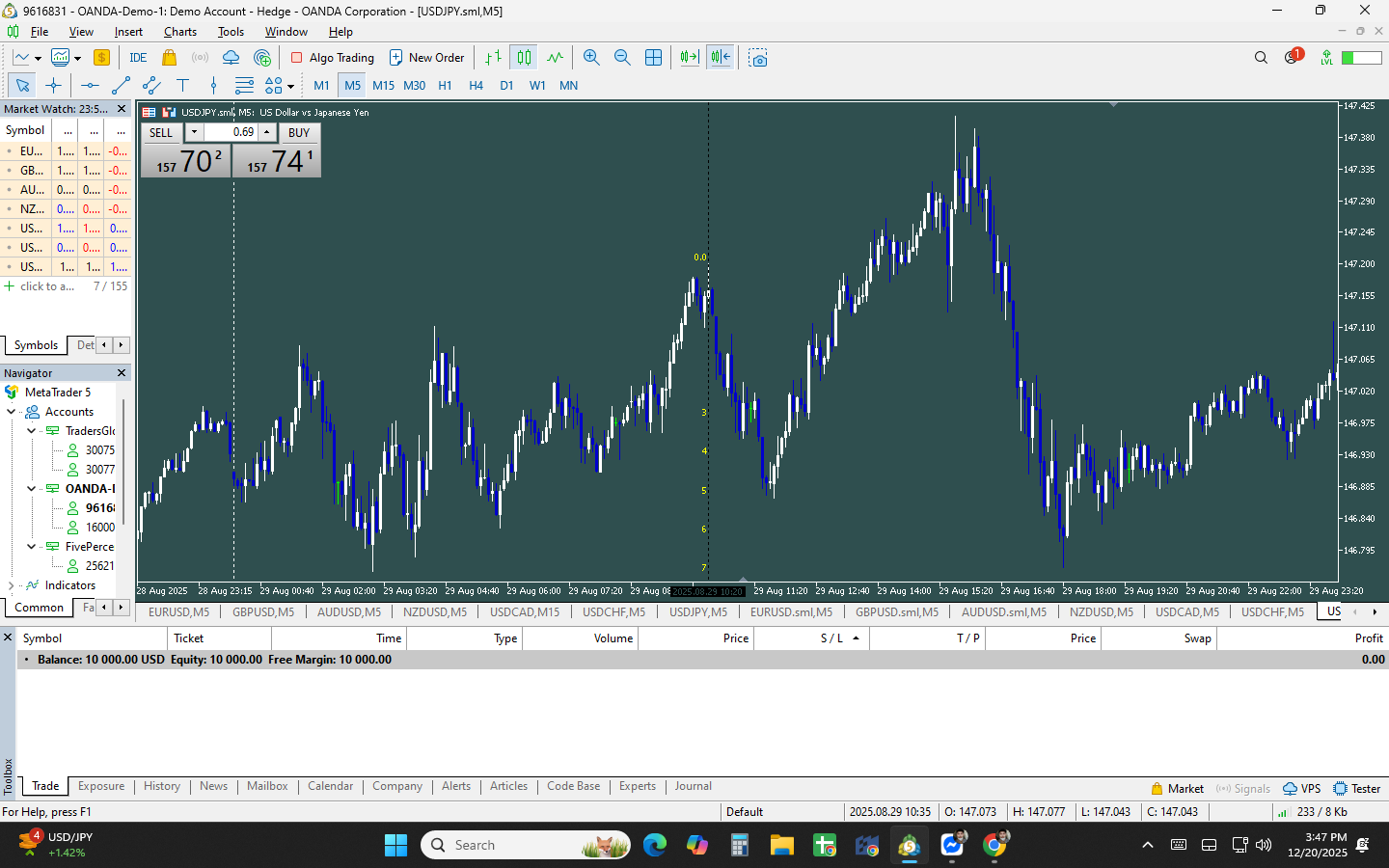Expand the Indicators tree node
Screen dimensions: 1389x868
(x=12, y=585)
